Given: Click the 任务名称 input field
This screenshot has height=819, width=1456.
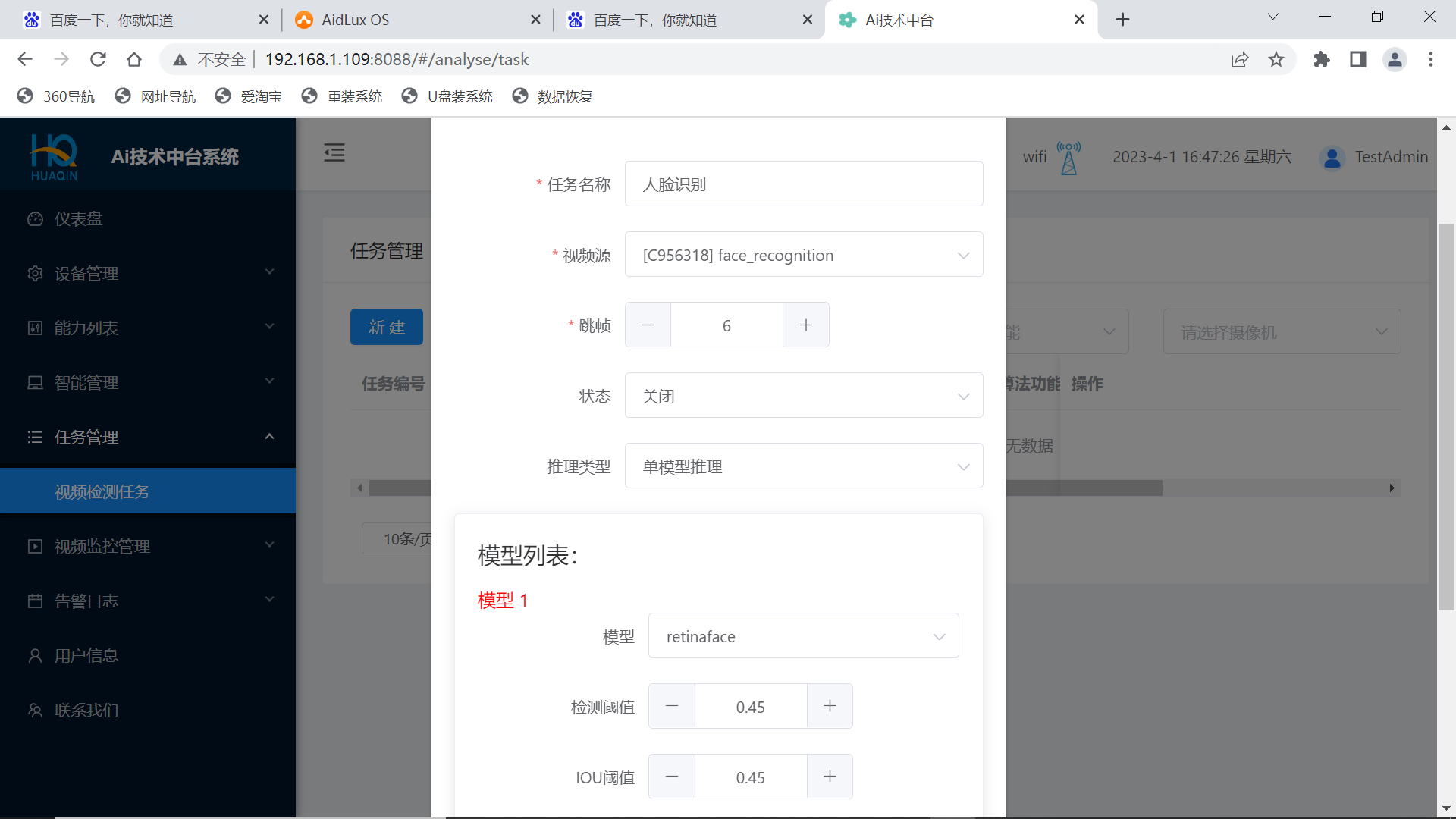Looking at the screenshot, I should click(804, 184).
